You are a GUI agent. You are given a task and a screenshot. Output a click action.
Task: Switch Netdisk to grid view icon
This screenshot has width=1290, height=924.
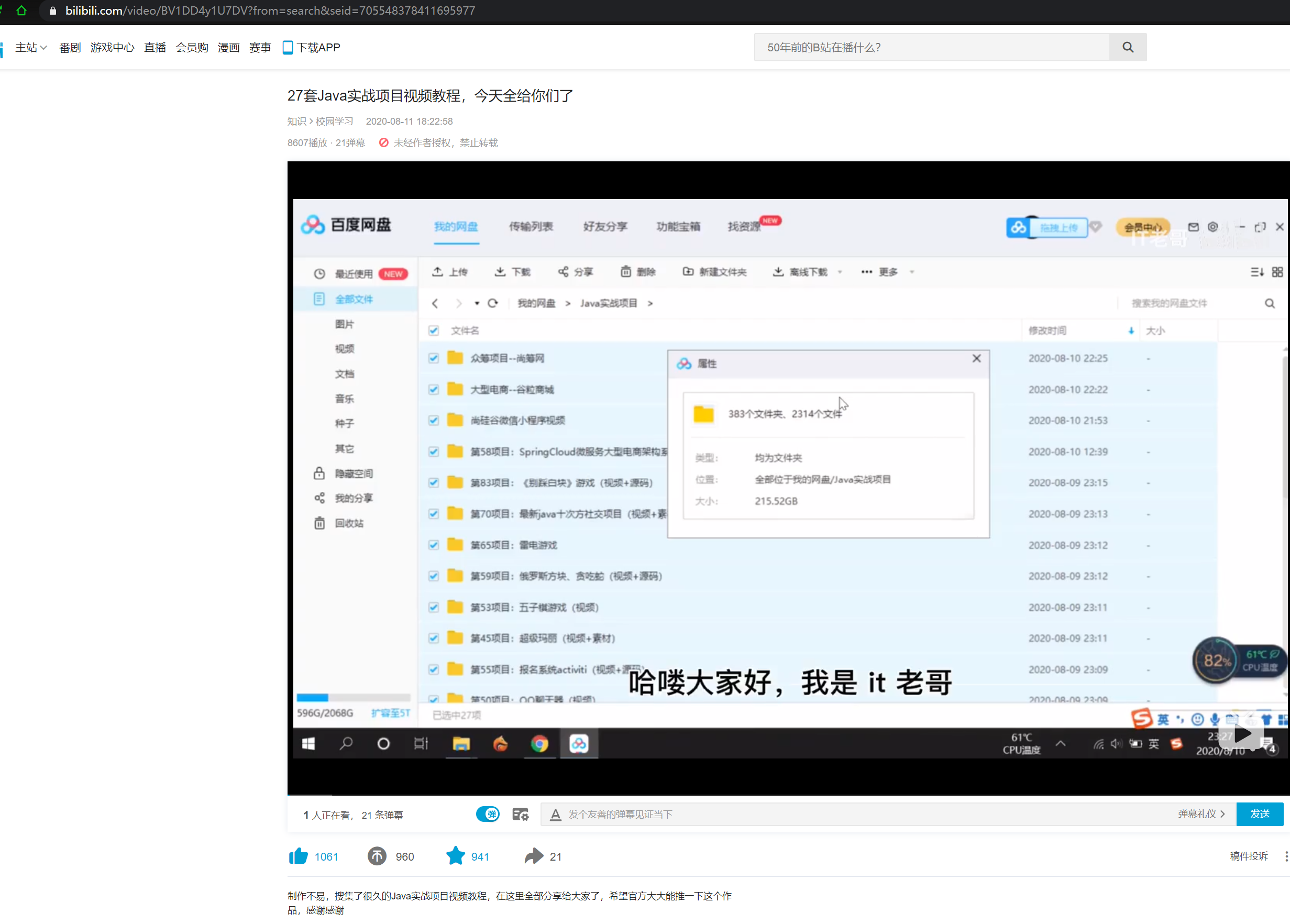[1277, 272]
